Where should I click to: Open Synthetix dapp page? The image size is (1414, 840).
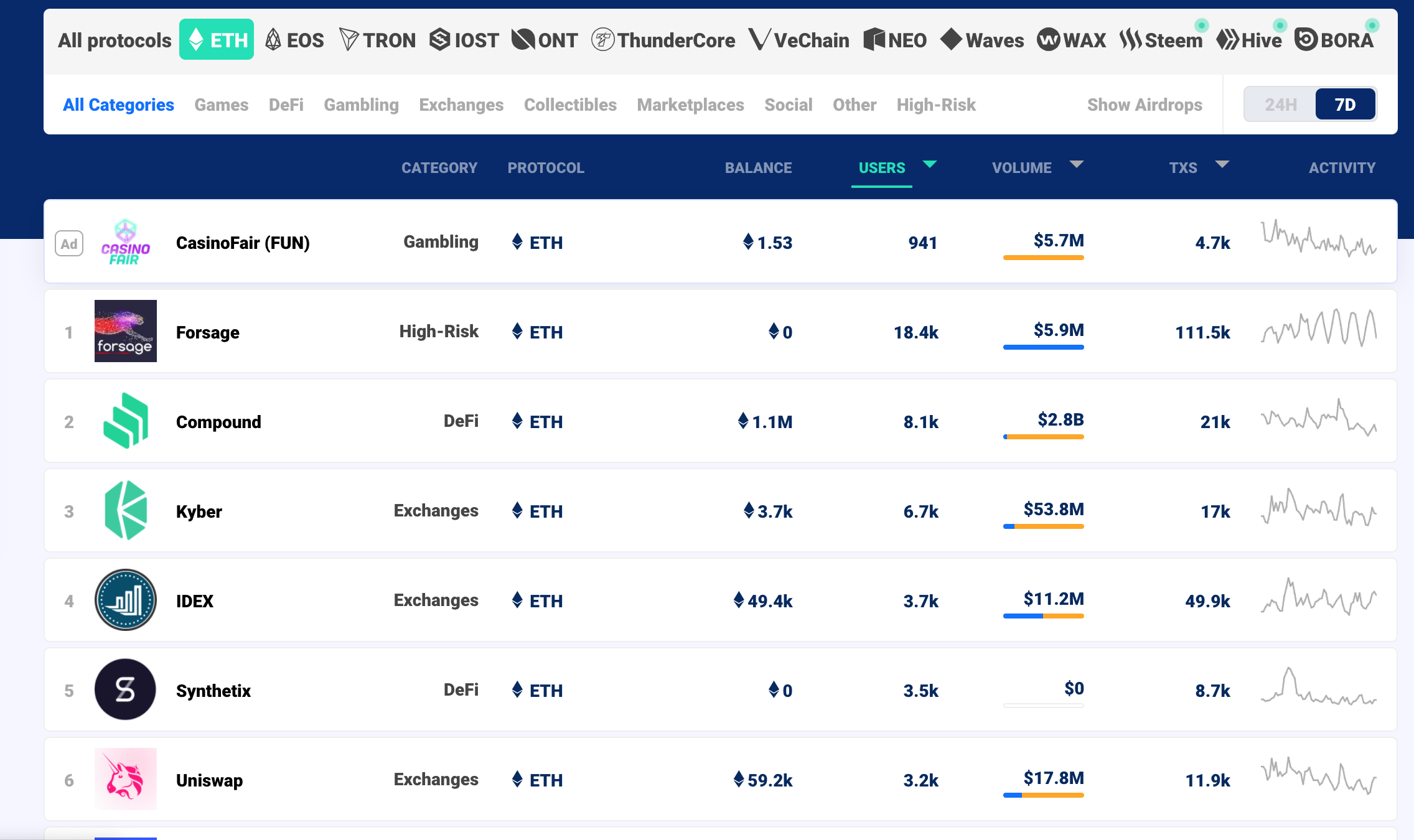click(x=213, y=691)
